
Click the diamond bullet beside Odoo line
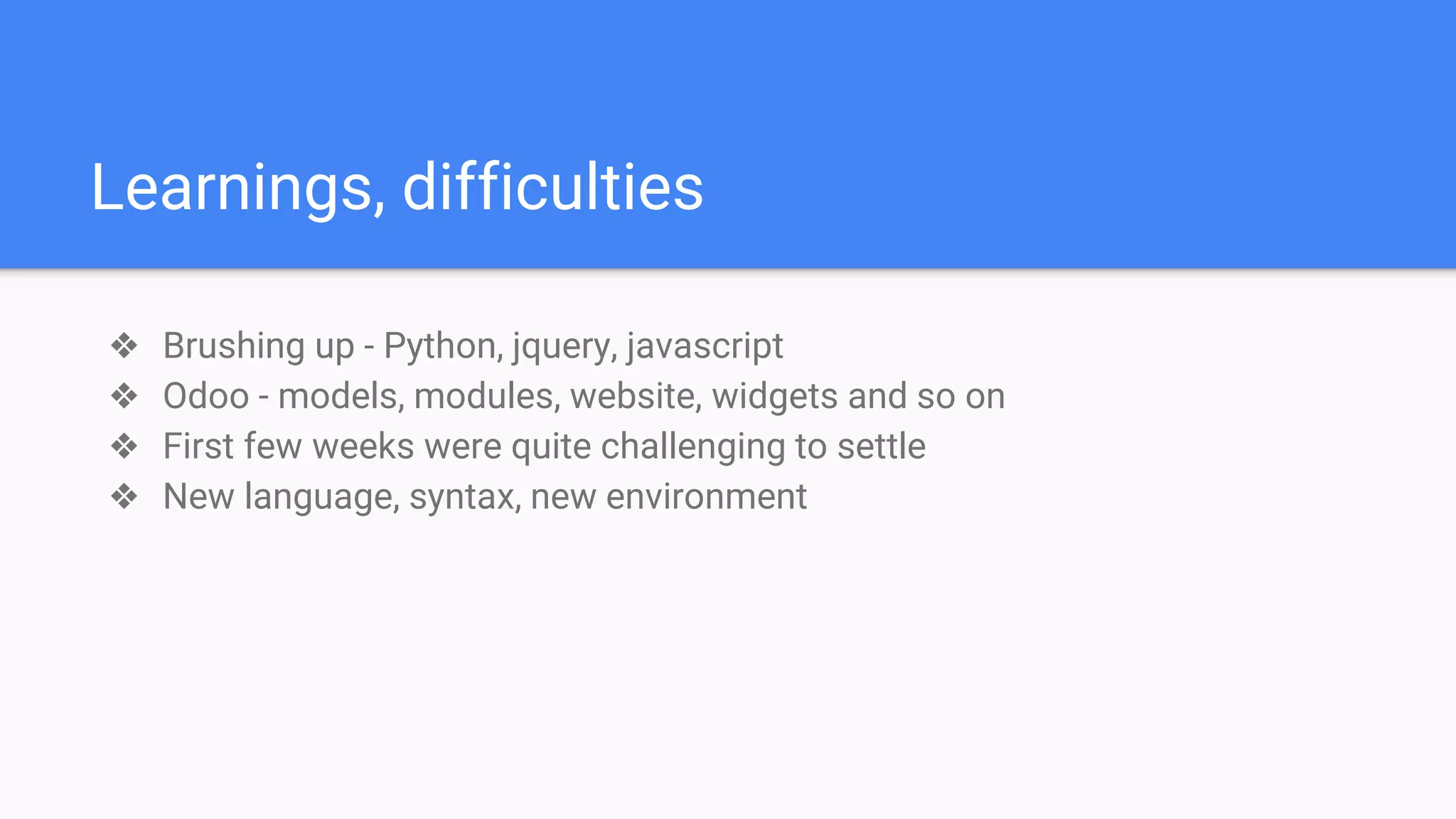click(124, 396)
